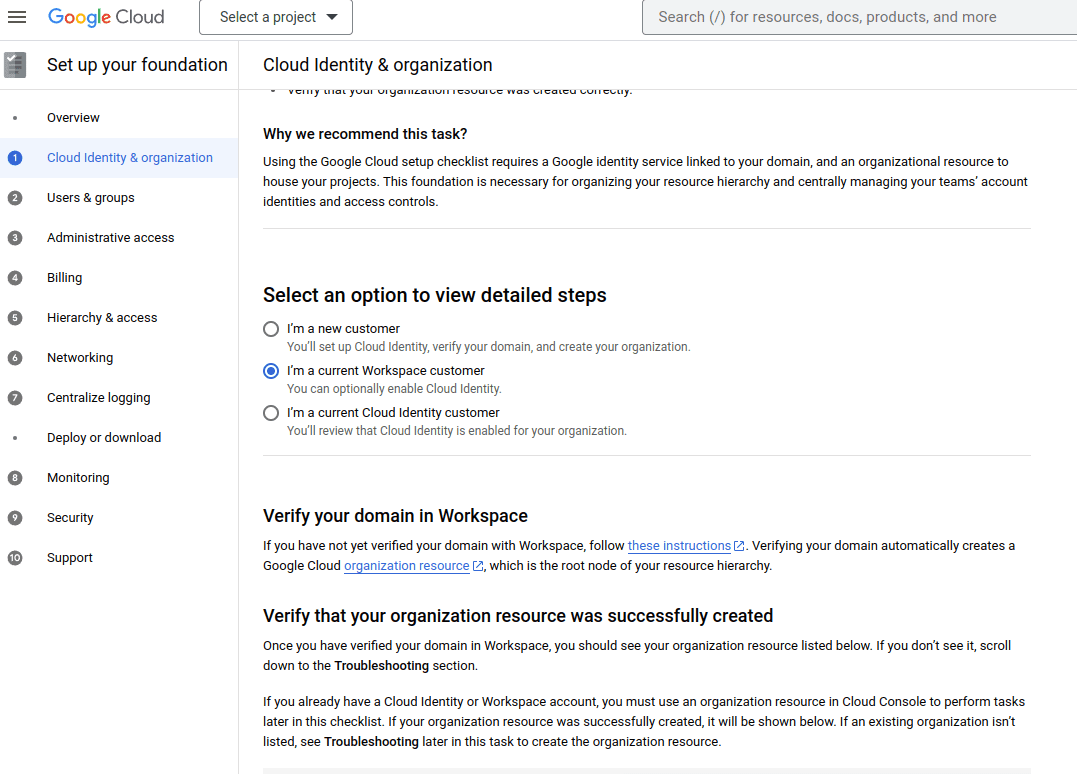
Task: Select 'I'm a new customer' option
Action: point(271,329)
